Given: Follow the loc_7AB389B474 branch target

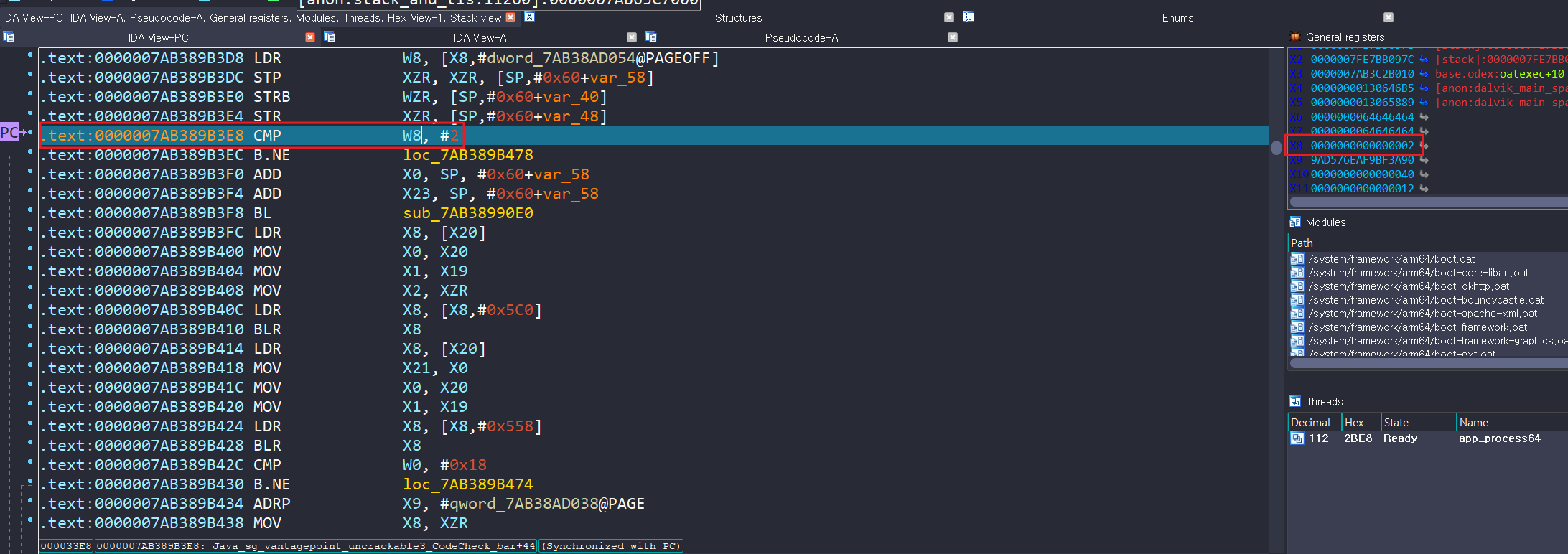Looking at the screenshot, I should pyautogui.click(x=467, y=484).
